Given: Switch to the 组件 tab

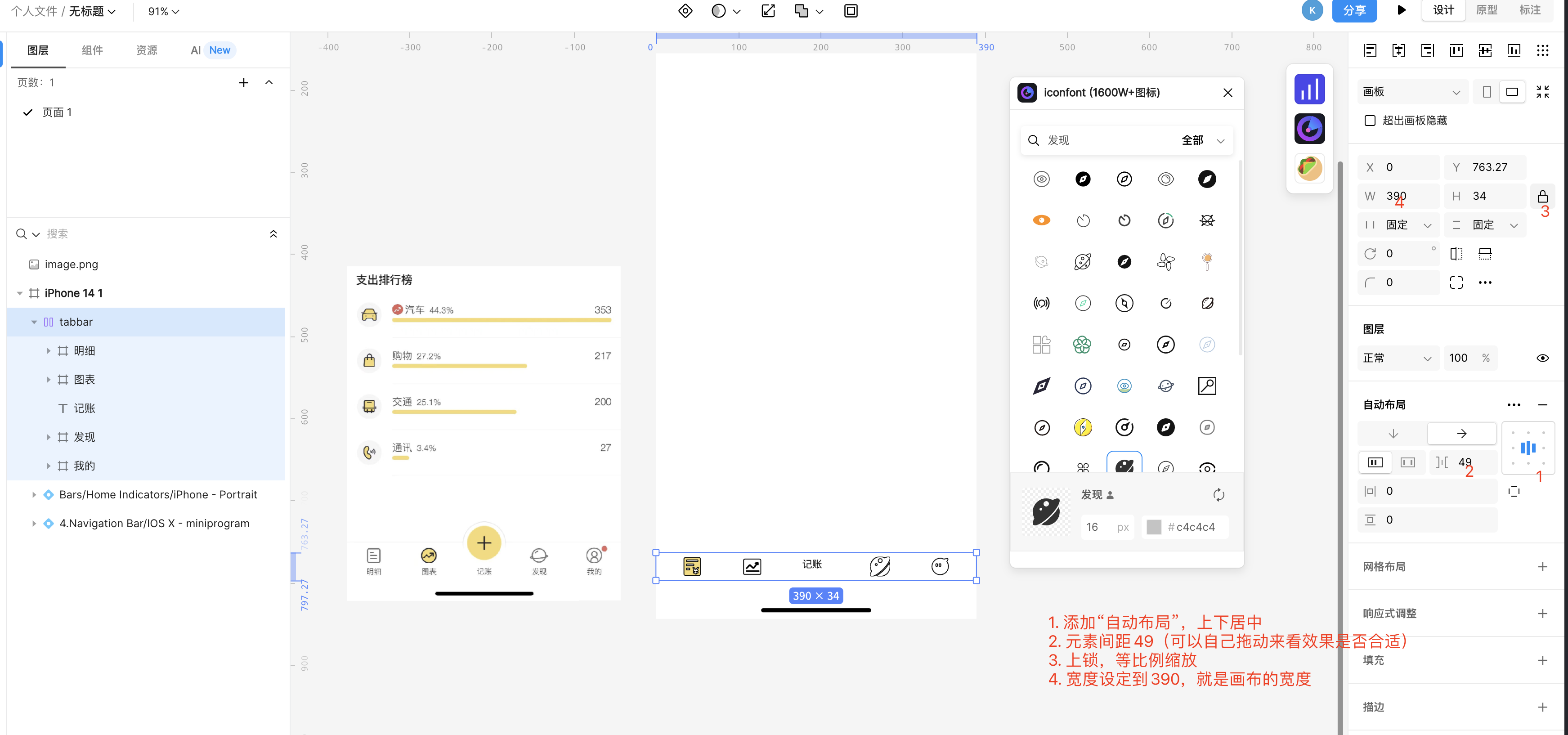Looking at the screenshot, I should 92,50.
